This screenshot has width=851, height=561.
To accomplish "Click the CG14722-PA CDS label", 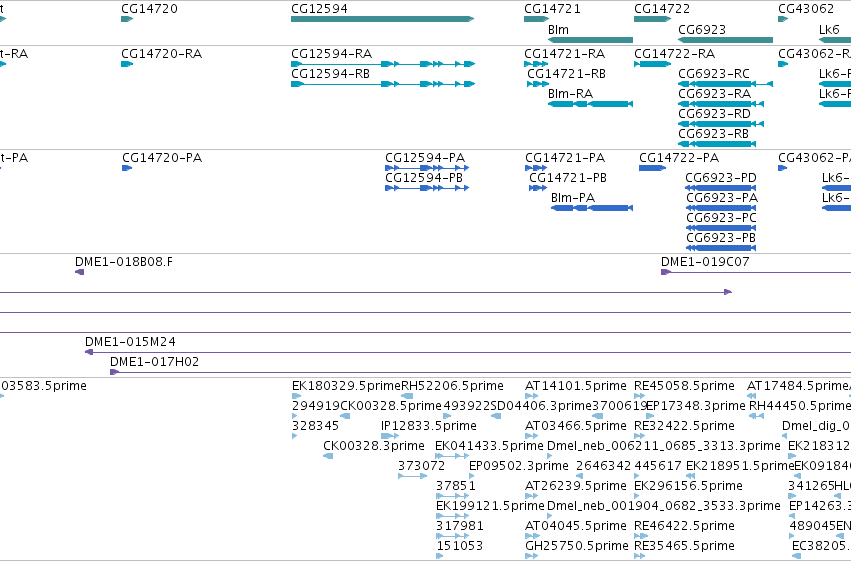I will click(x=679, y=158).
